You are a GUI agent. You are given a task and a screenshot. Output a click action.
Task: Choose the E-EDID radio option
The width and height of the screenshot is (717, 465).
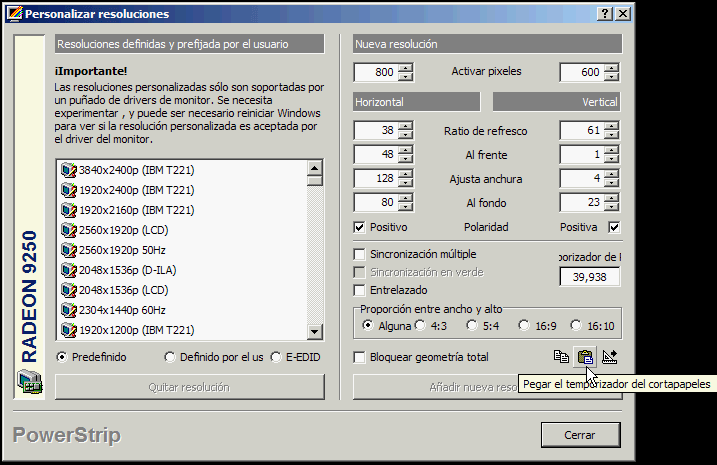pyautogui.click(x=276, y=357)
